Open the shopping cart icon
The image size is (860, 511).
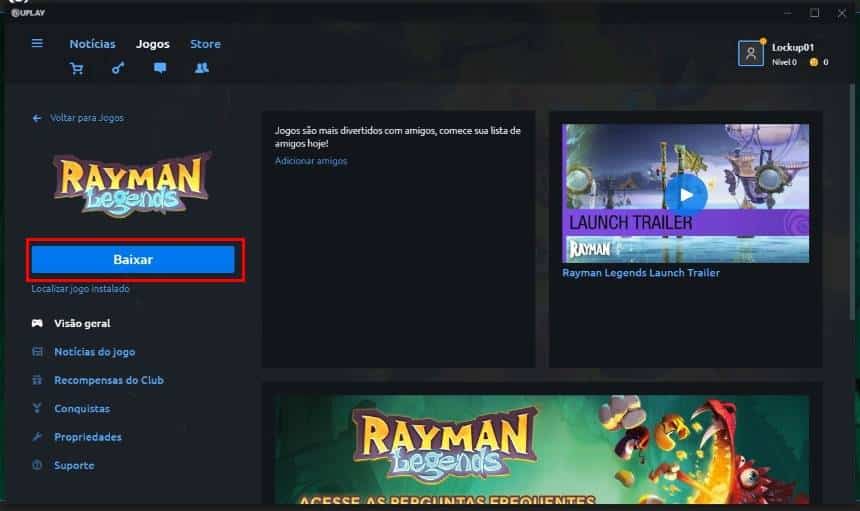[77, 69]
